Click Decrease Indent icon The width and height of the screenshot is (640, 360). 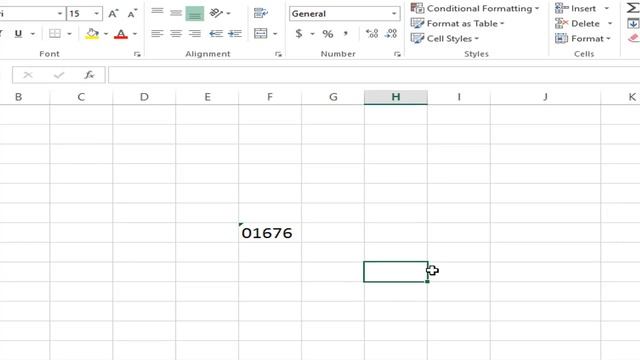click(216, 33)
